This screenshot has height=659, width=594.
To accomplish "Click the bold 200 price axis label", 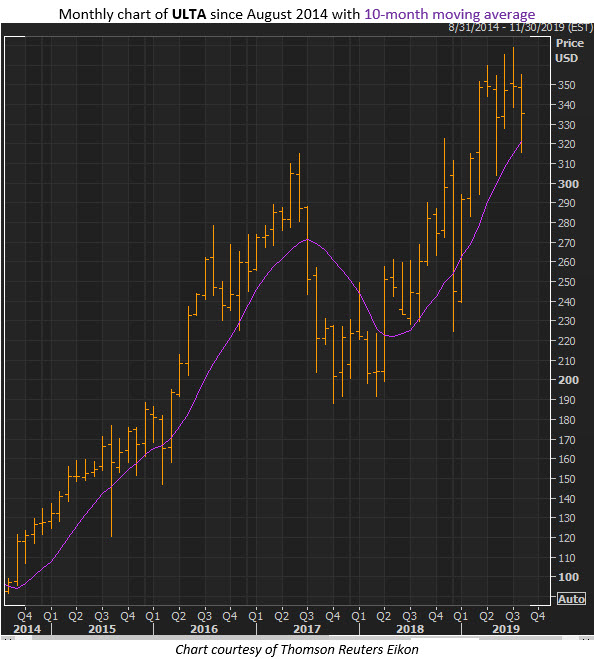I will coord(568,380).
